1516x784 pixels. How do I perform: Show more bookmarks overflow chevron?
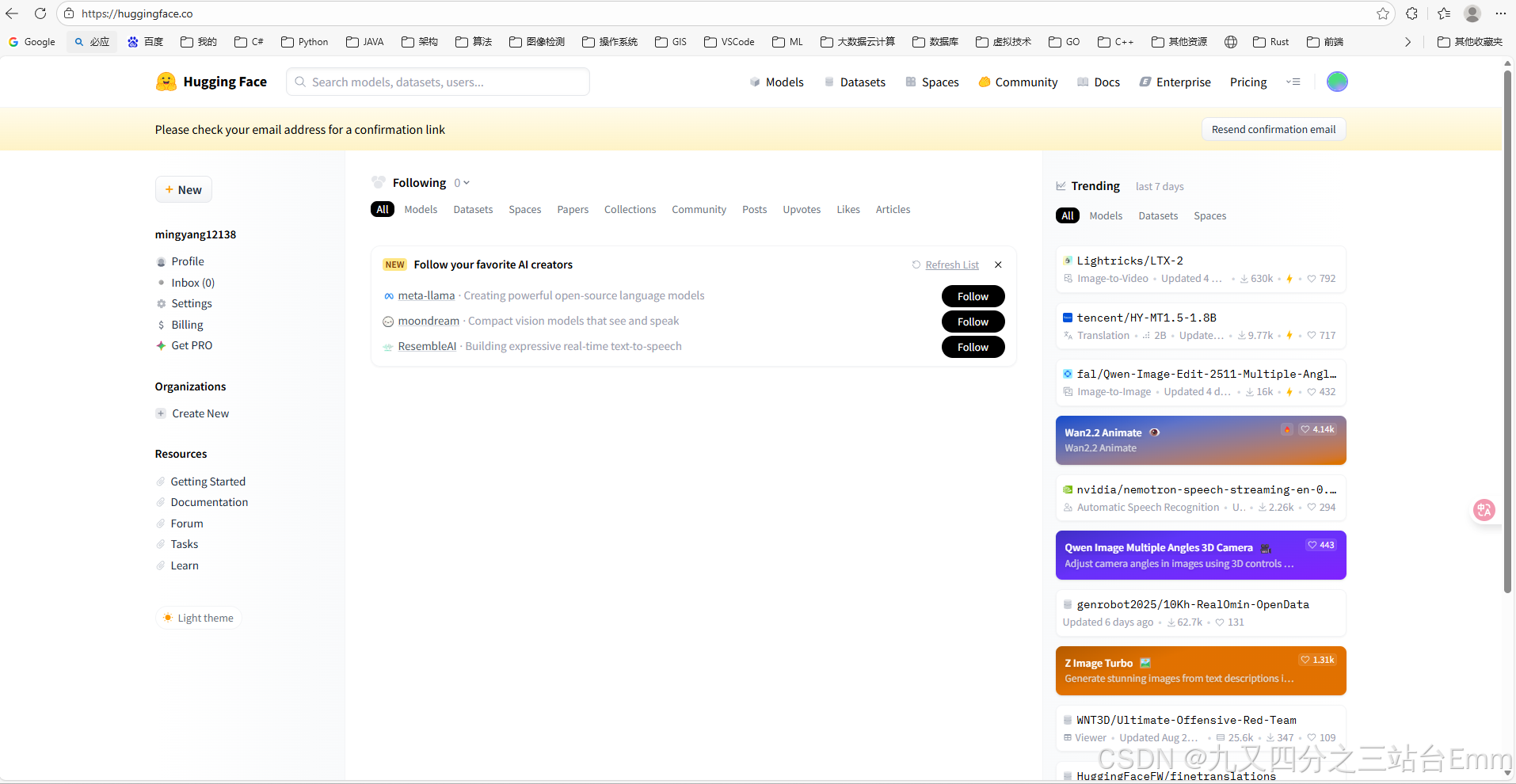tap(1407, 42)
